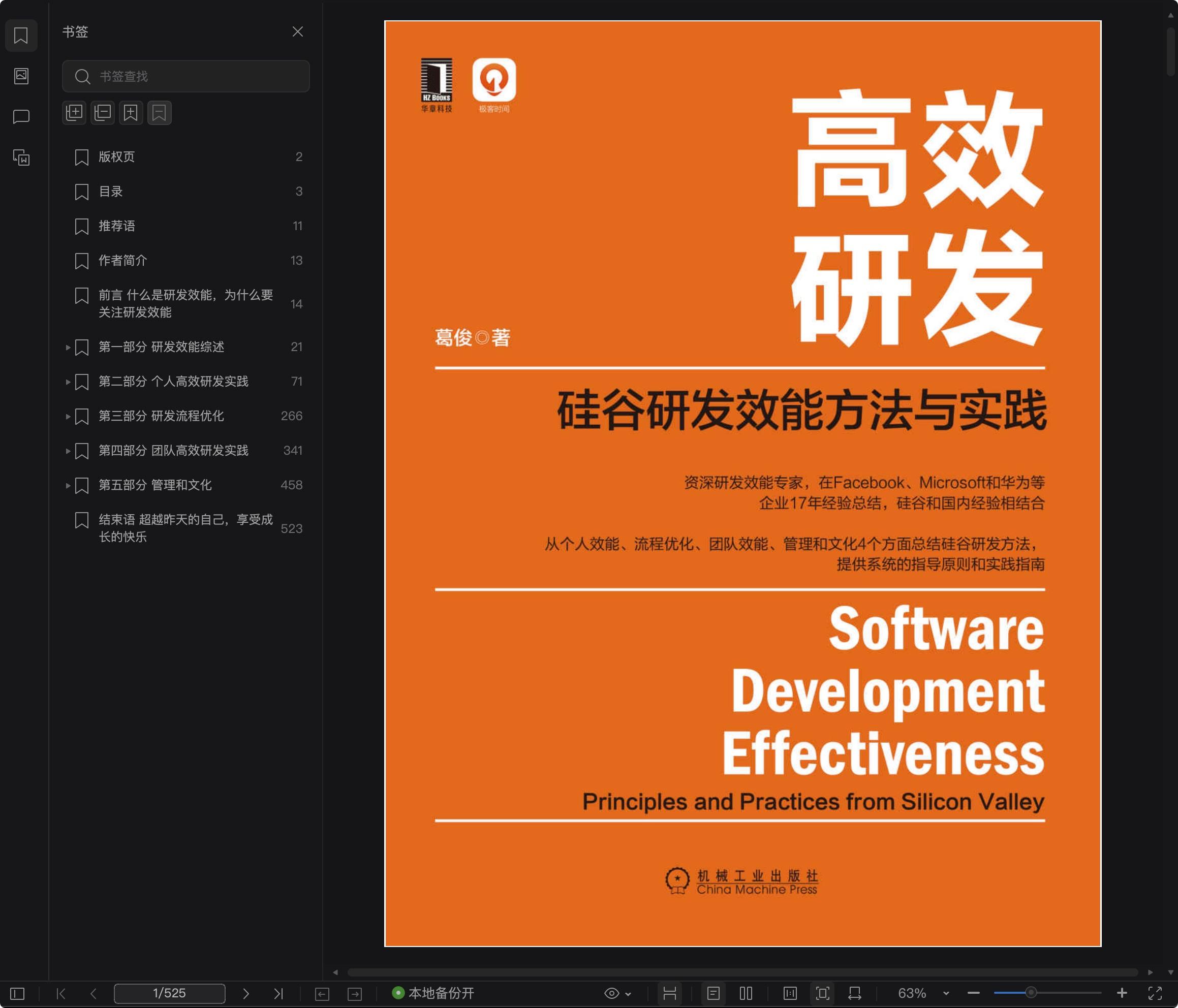Go to the previous page
This screenshot has width=1178, height=1008.
tap(94, 993)
